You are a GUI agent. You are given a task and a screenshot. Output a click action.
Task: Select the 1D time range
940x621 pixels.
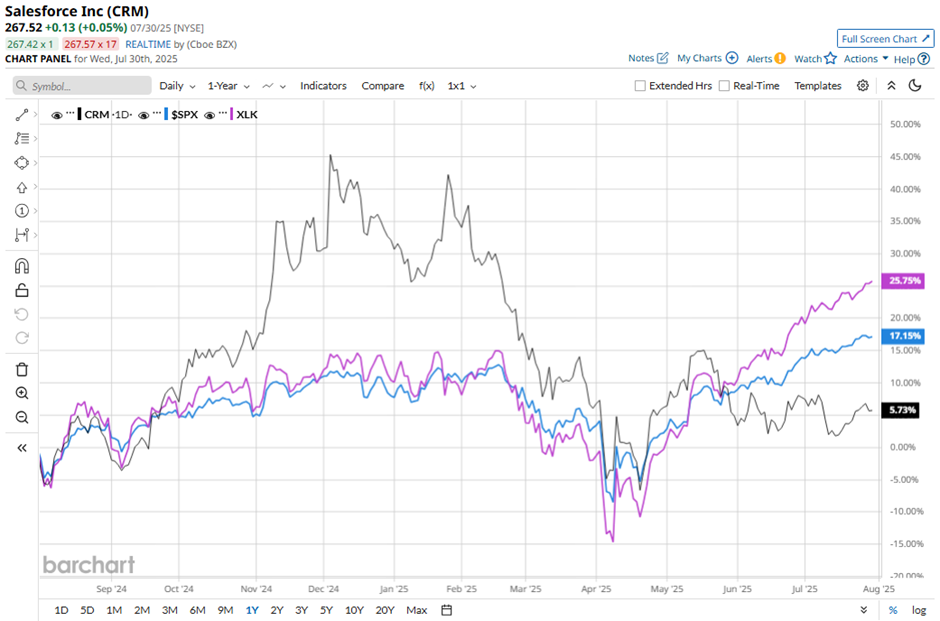pos(61,610)
